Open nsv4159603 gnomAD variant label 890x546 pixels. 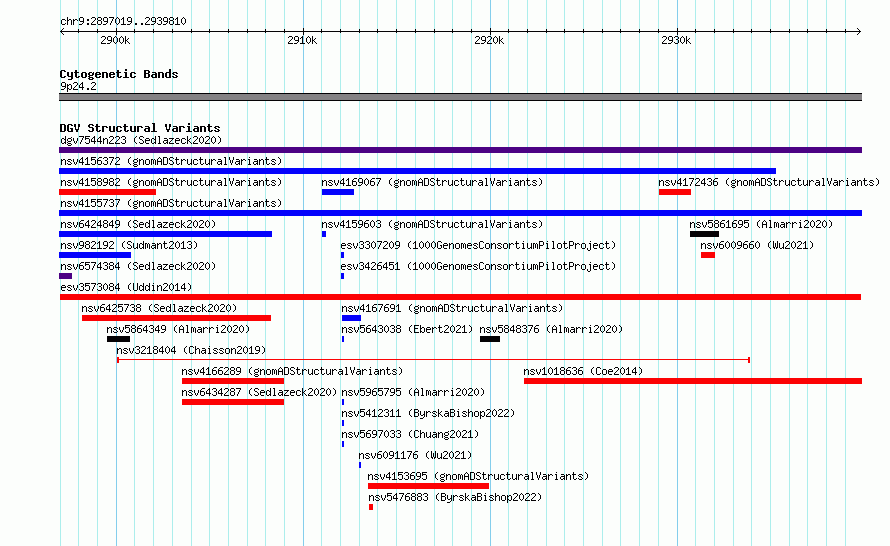pyautogui.click(x=432, y=224)
